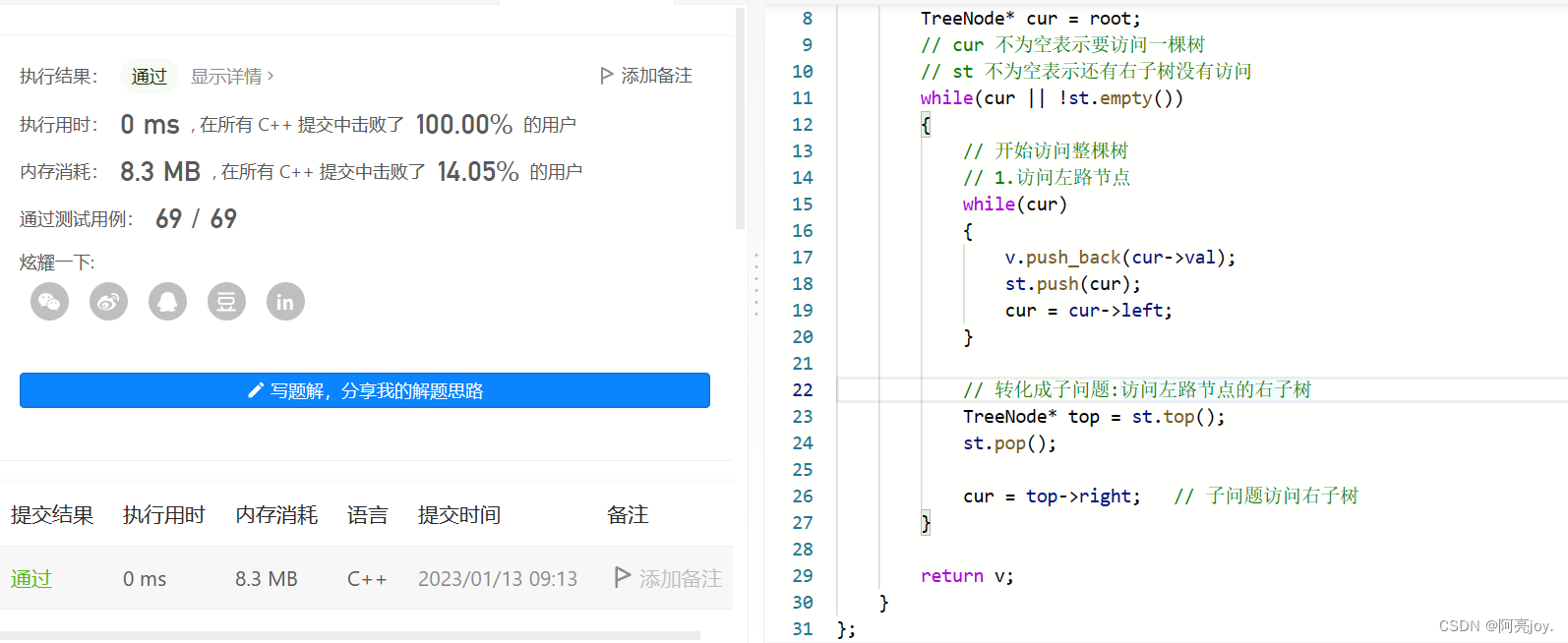Click line number 11 in editor gutter
The height and width of the screenshot is (643, 1568).
click(803, 98)
